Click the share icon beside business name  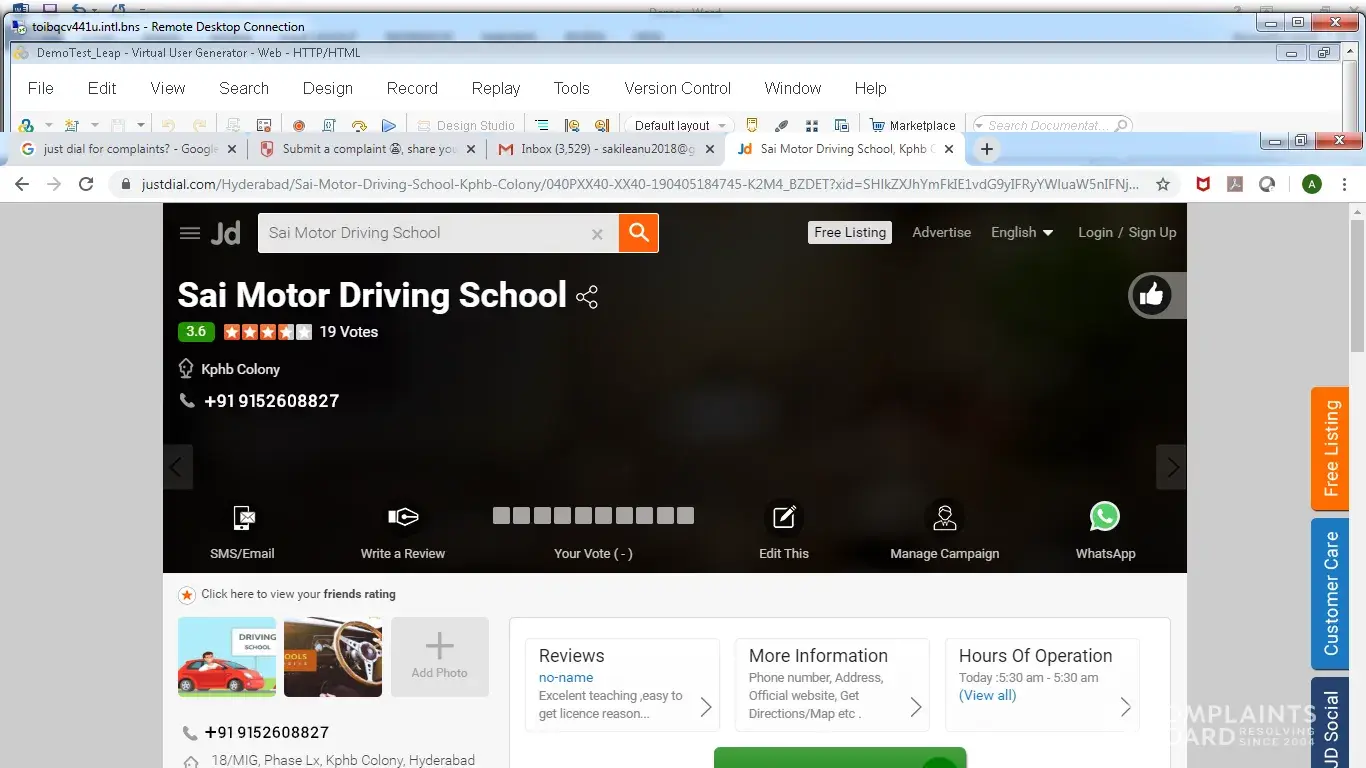(x=587, y=297)
